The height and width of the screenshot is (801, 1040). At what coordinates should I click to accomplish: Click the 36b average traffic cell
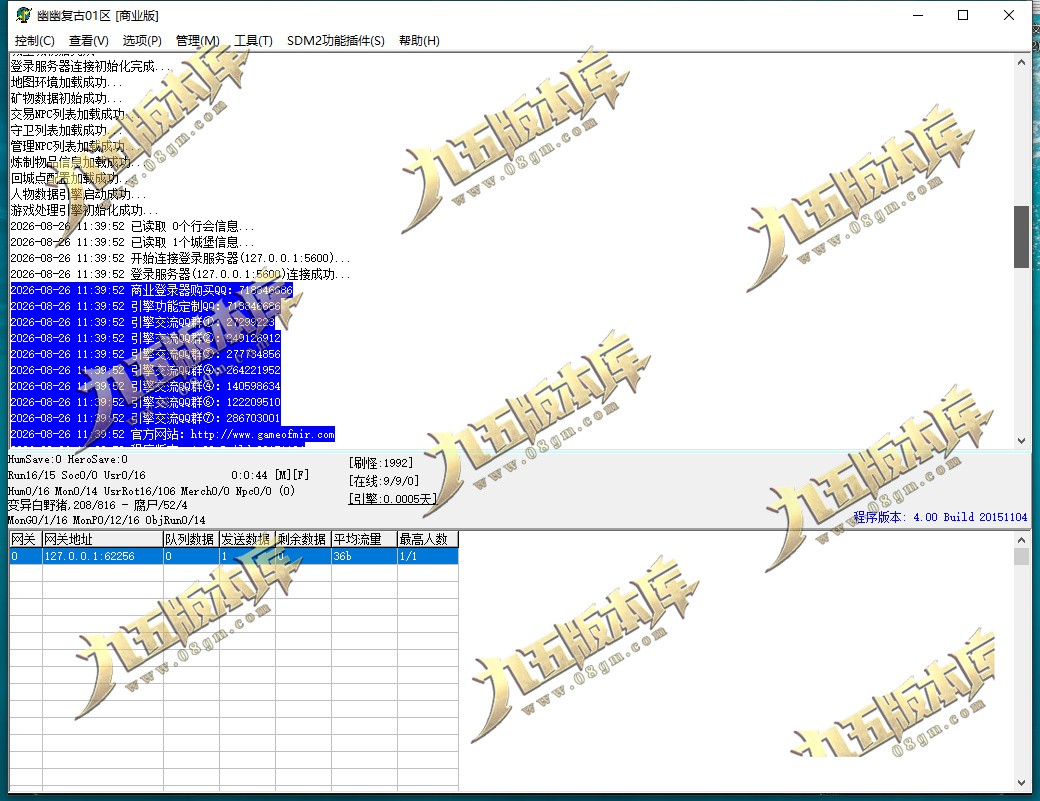tap(364, 556)
